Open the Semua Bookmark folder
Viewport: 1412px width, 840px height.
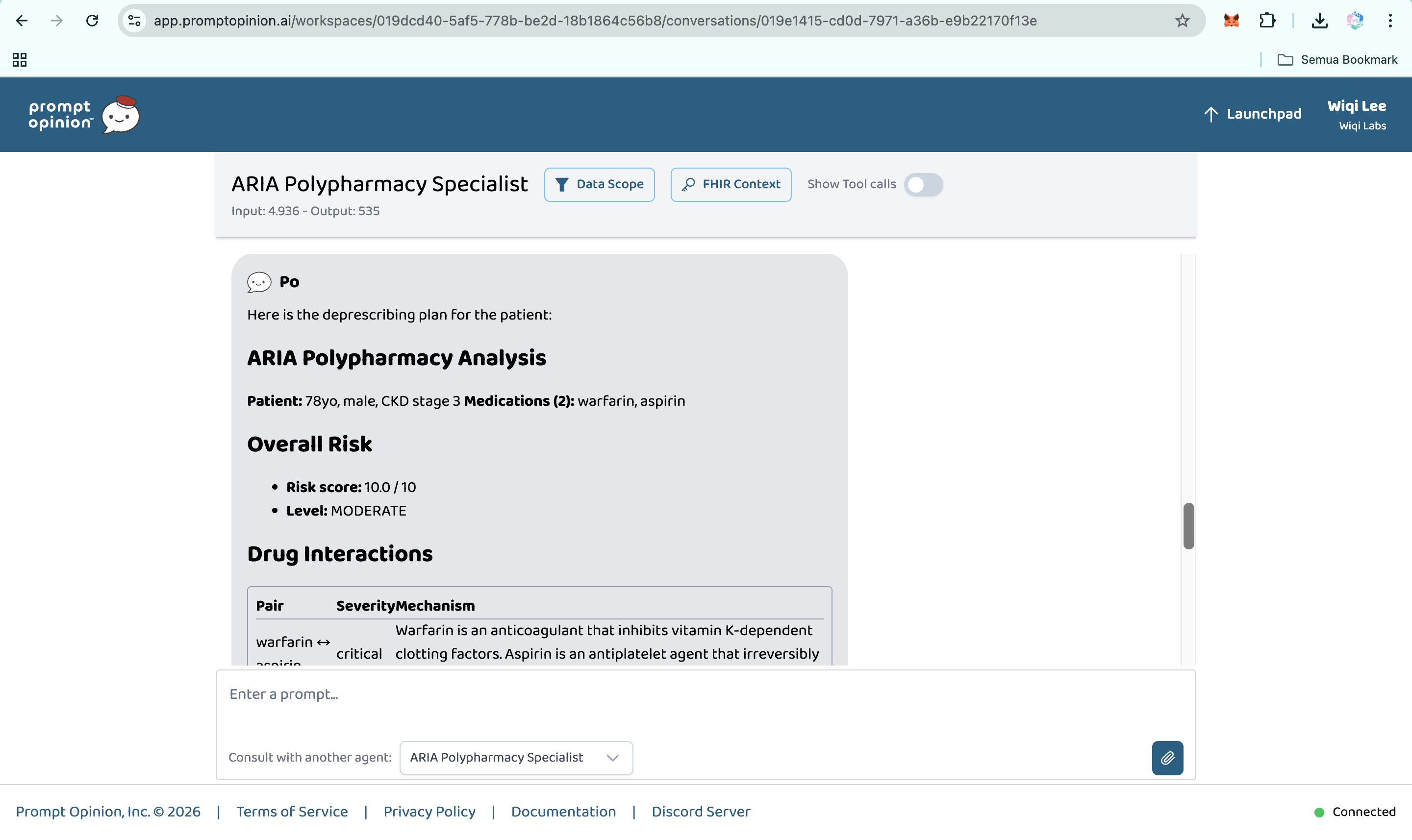[x=1337, y=59]
